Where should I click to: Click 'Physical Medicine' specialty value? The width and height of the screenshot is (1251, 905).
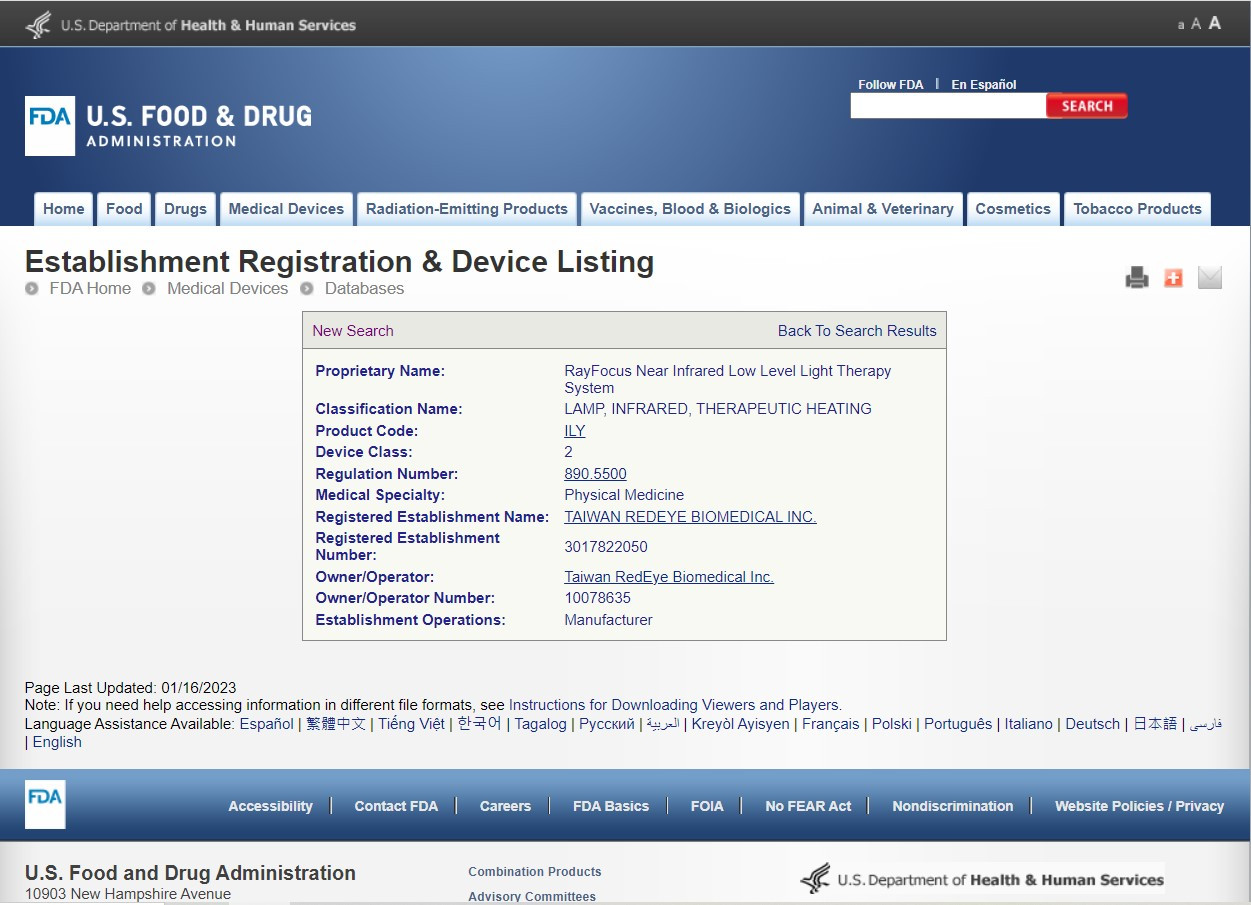(624, 495)
